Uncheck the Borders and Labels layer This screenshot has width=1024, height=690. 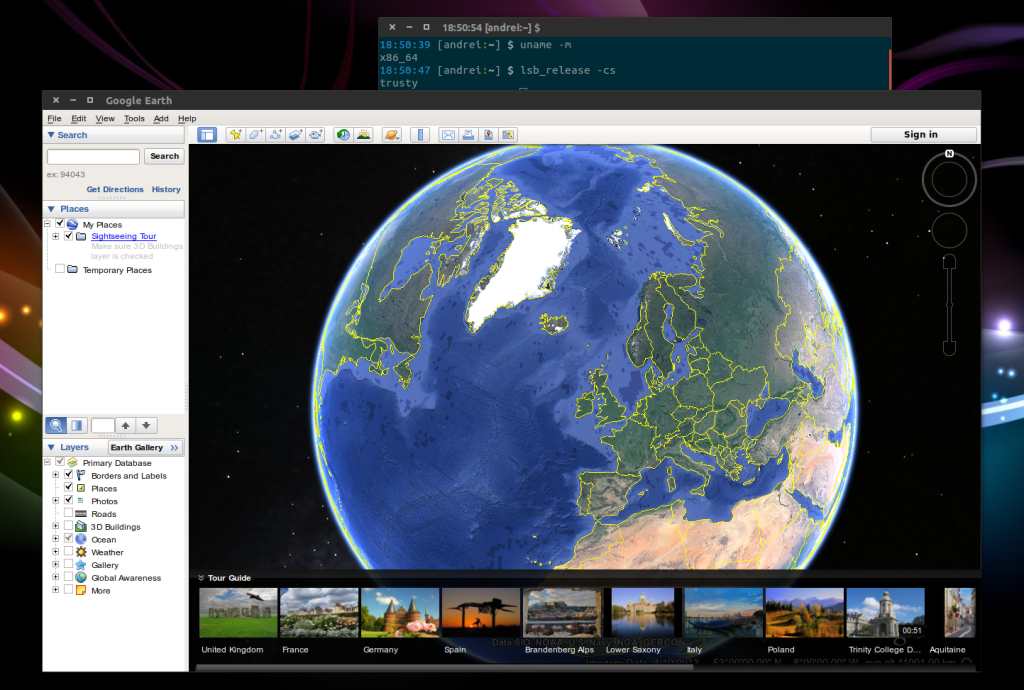coord(69,475)
